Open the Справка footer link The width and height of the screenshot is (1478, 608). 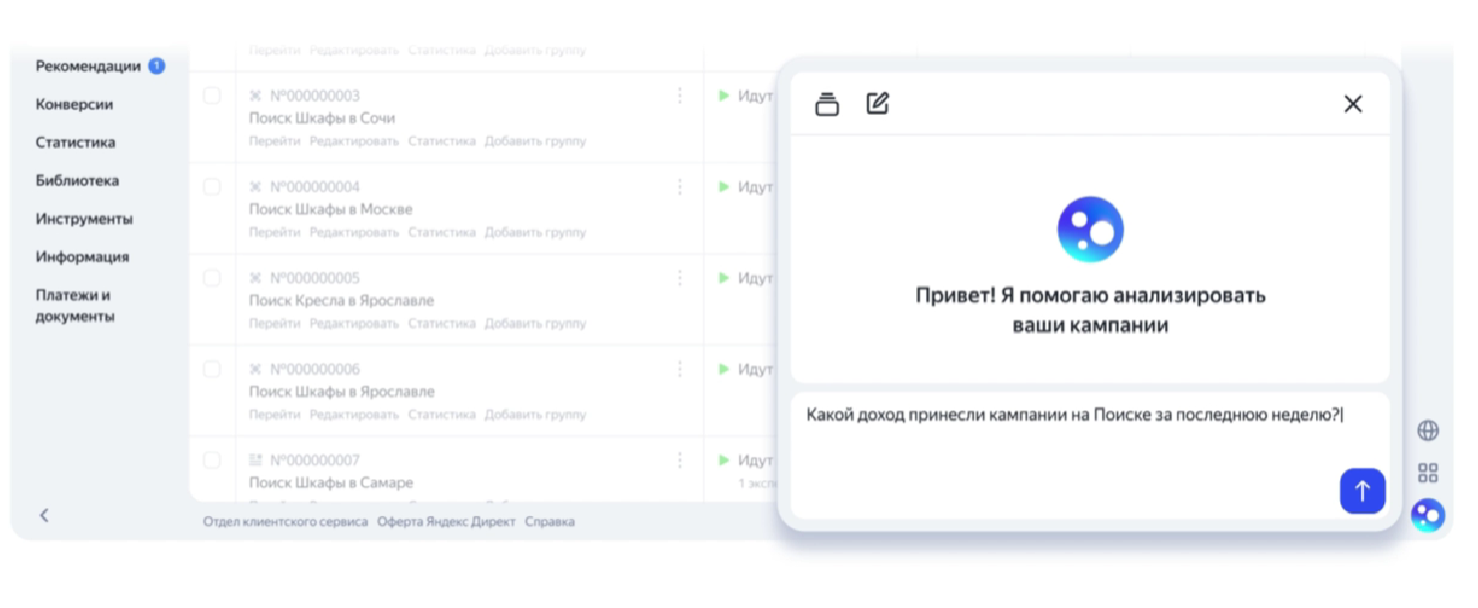(x=553, y=521)
